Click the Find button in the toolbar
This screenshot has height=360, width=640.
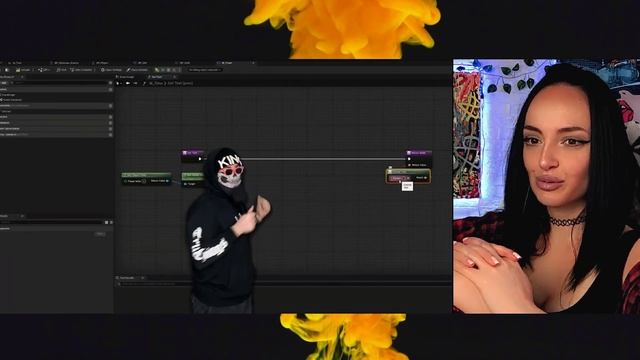tap(62, 70)
